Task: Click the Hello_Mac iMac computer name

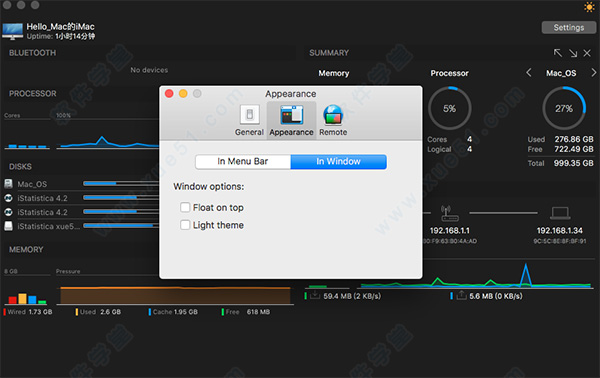Action: click(x=60, y=26)
